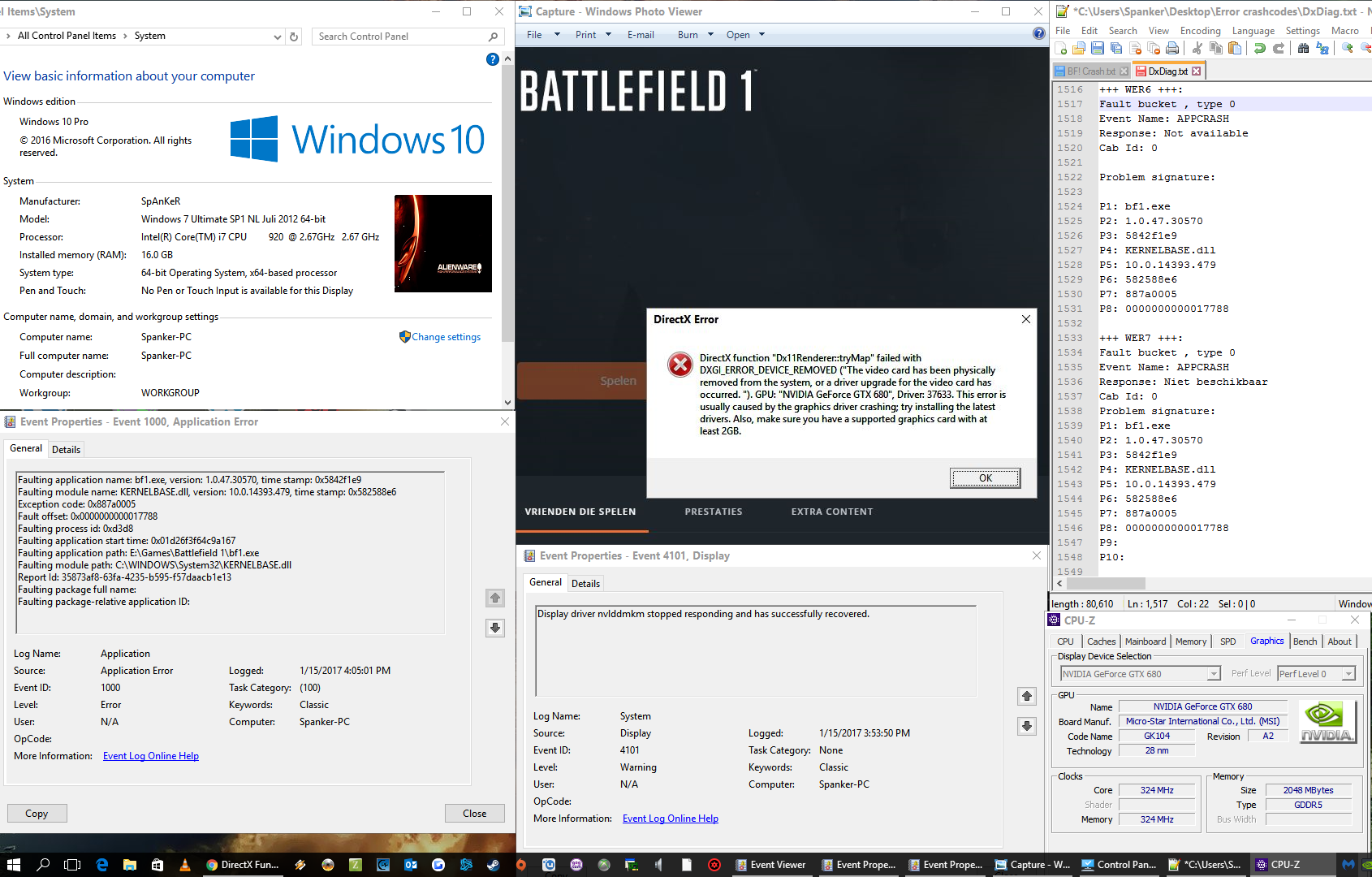Click OK in the DirectX Error dialog
This screenshot has height=877, width=1372.
[x=985, y=478]
